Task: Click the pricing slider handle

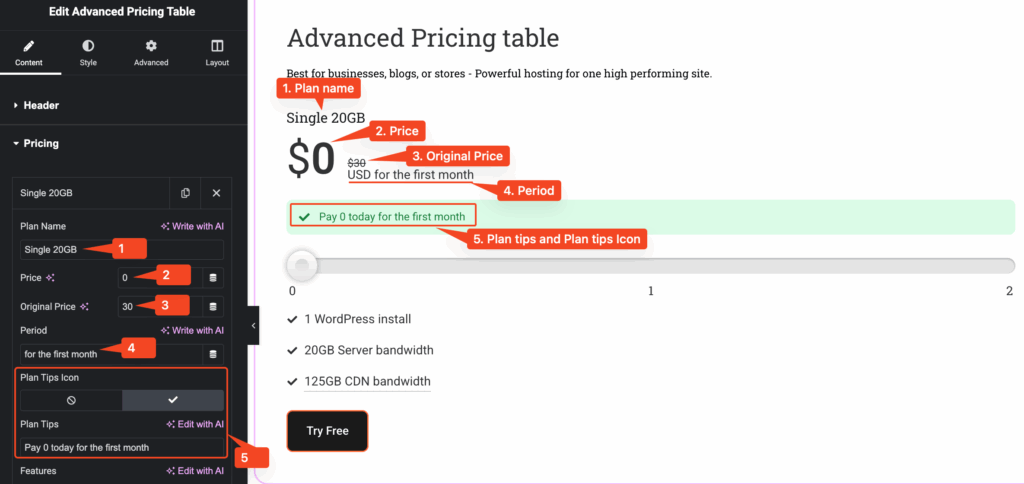Action: (x=301, y=265)
